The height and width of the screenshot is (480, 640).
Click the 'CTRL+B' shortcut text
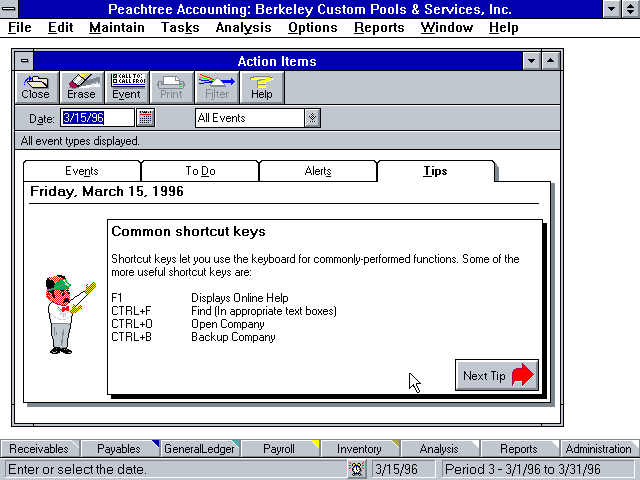click(x=131, y=337)
